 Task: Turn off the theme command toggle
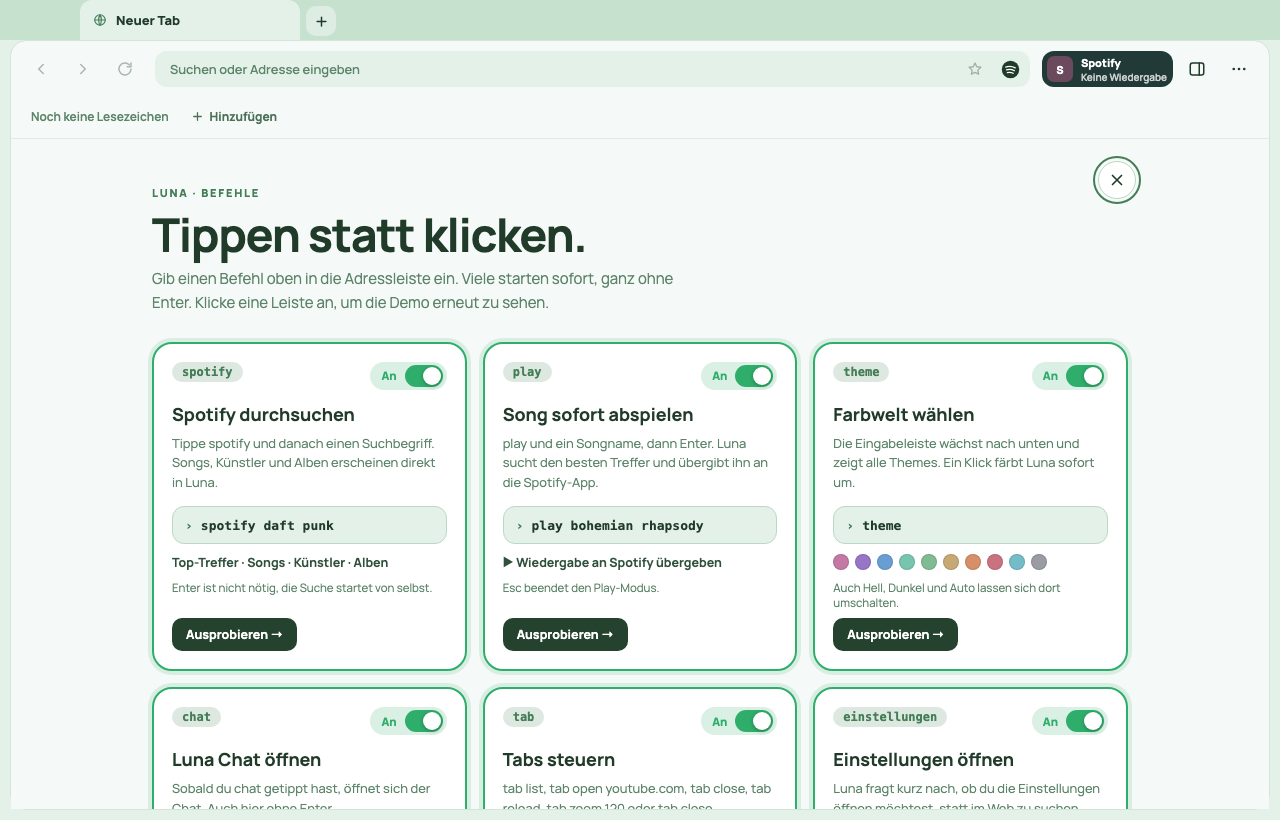pos(1085,376)
